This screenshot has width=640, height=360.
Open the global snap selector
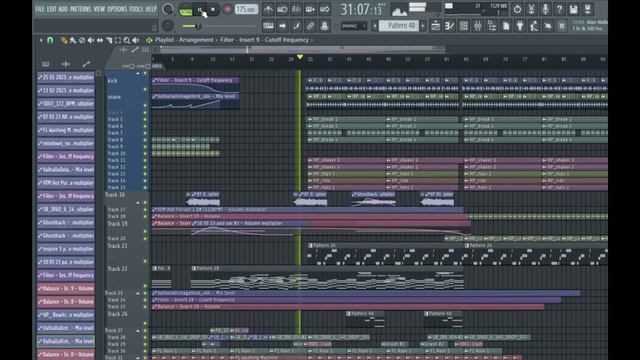pyautogui.click(x=354, y=26)
